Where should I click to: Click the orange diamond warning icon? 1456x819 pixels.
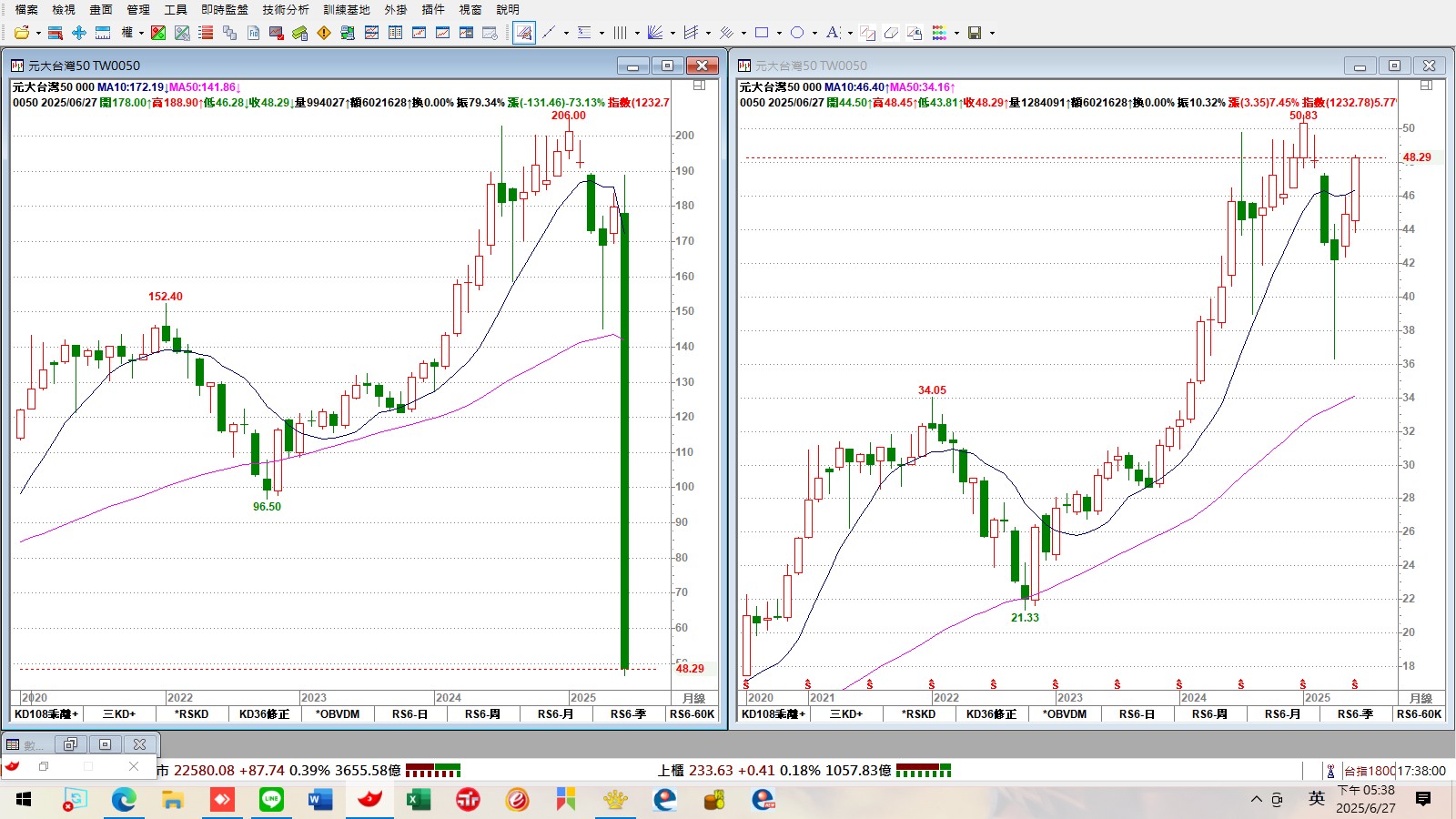coord(324,33)
